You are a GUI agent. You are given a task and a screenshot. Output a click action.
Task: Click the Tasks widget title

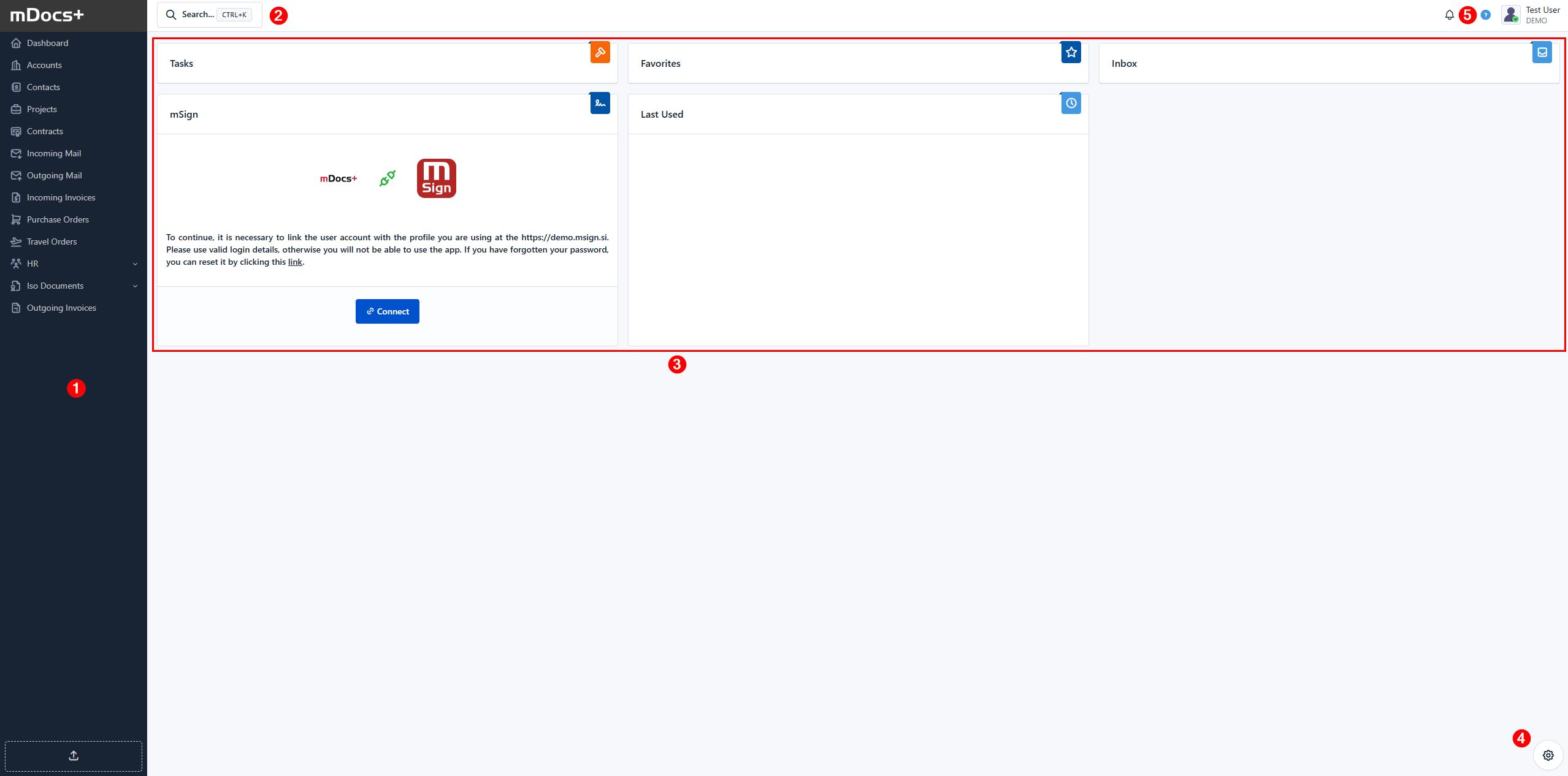click(182, 63)
